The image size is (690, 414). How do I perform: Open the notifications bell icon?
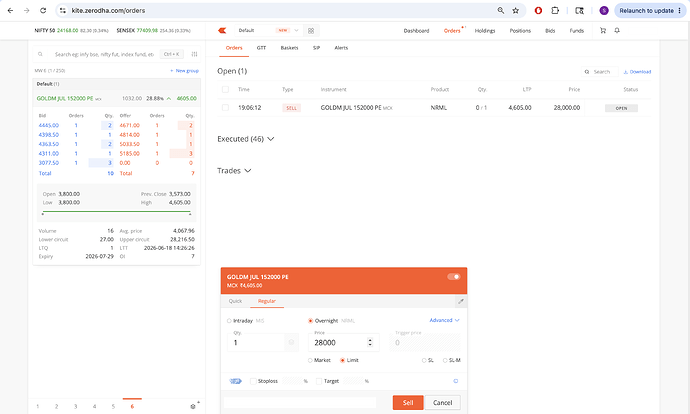coord(617,30)
